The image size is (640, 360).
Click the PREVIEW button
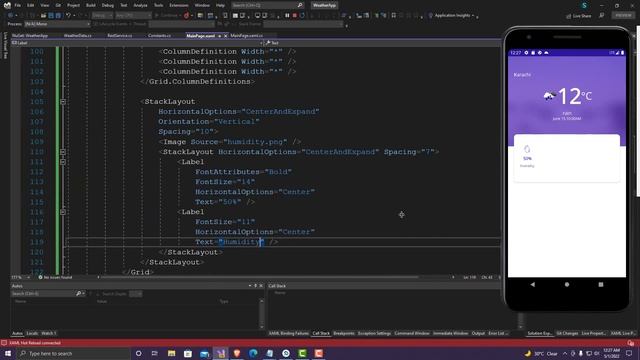[x=623, y=15]
